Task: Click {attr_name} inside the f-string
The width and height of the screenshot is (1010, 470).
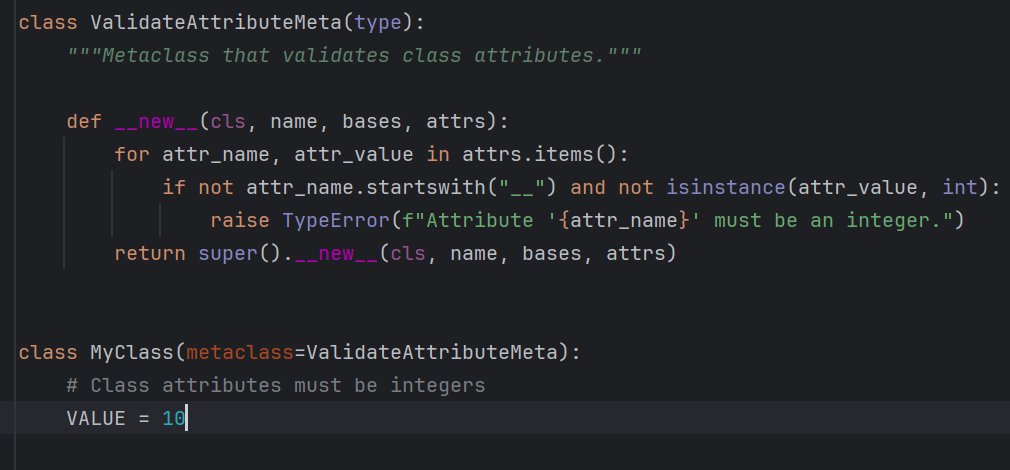Action: tap(625, 221)
